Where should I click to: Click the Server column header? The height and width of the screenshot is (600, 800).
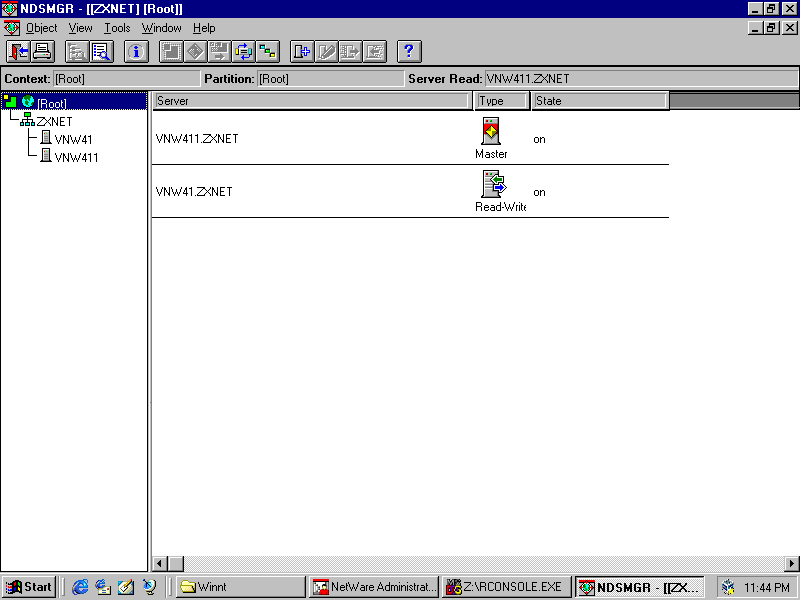(311, 101)
